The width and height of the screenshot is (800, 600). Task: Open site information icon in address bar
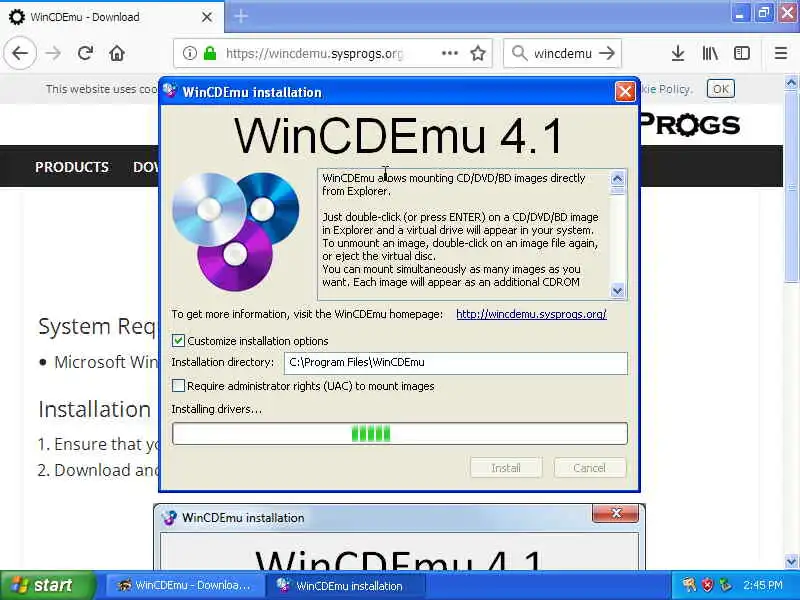190,53
